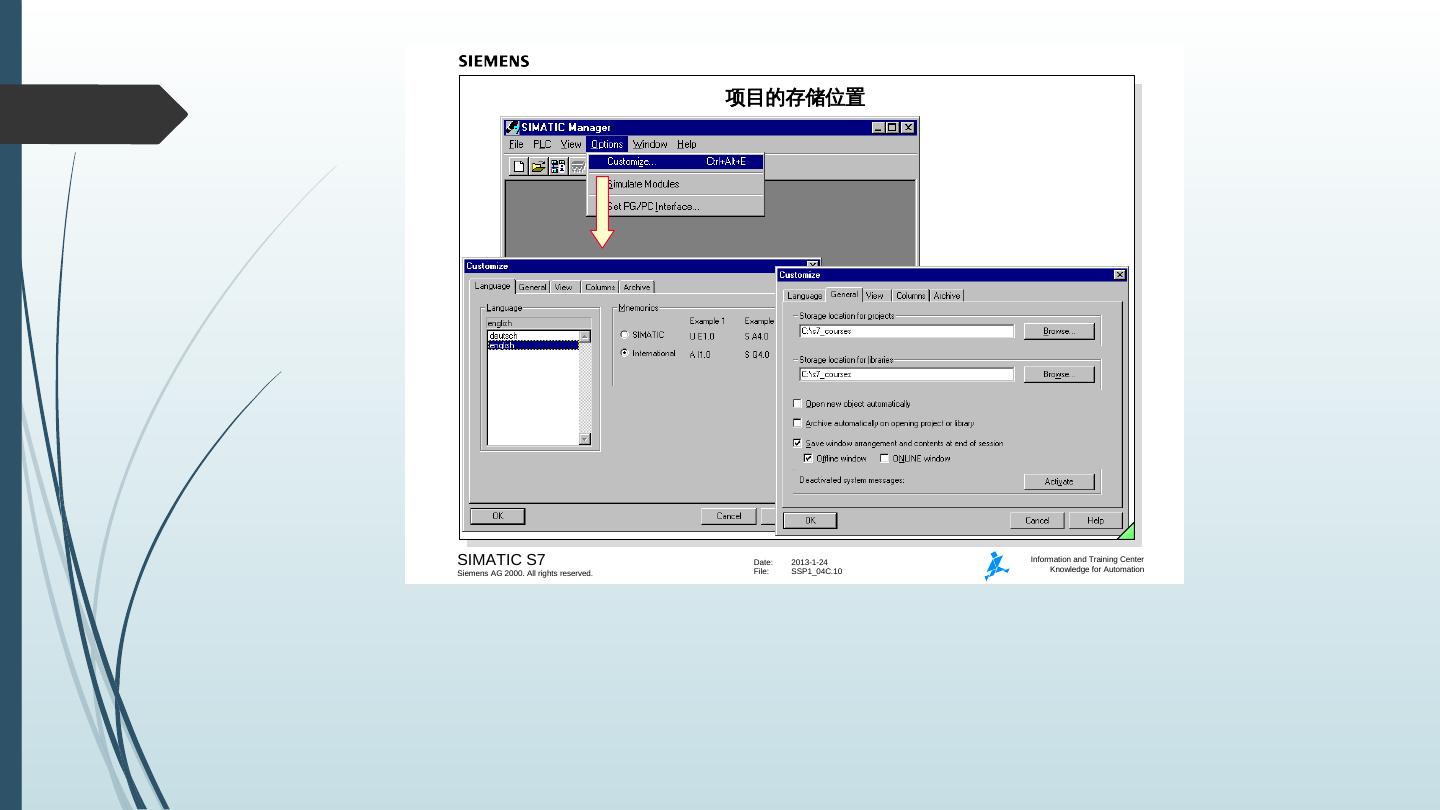Click the 'SIMATIC S7' footer text

(501, 560)
